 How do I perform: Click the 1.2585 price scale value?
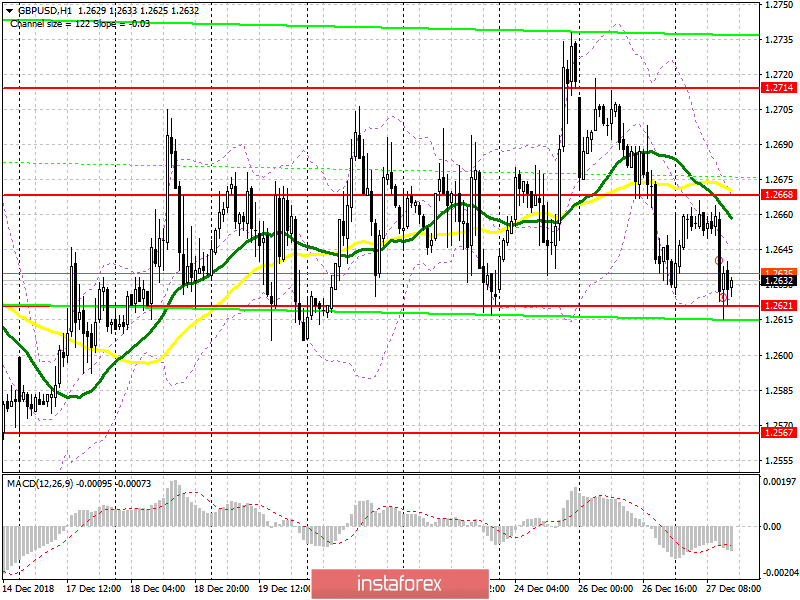(x=779, y=390)
